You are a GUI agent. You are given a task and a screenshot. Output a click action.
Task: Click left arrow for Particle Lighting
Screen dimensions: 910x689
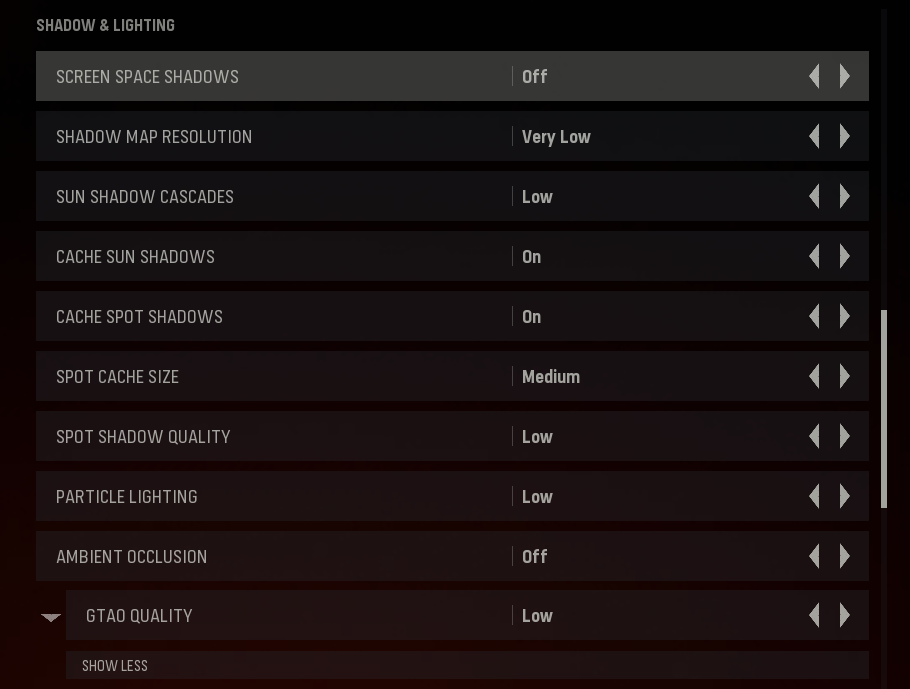click(x=814, y=496)
